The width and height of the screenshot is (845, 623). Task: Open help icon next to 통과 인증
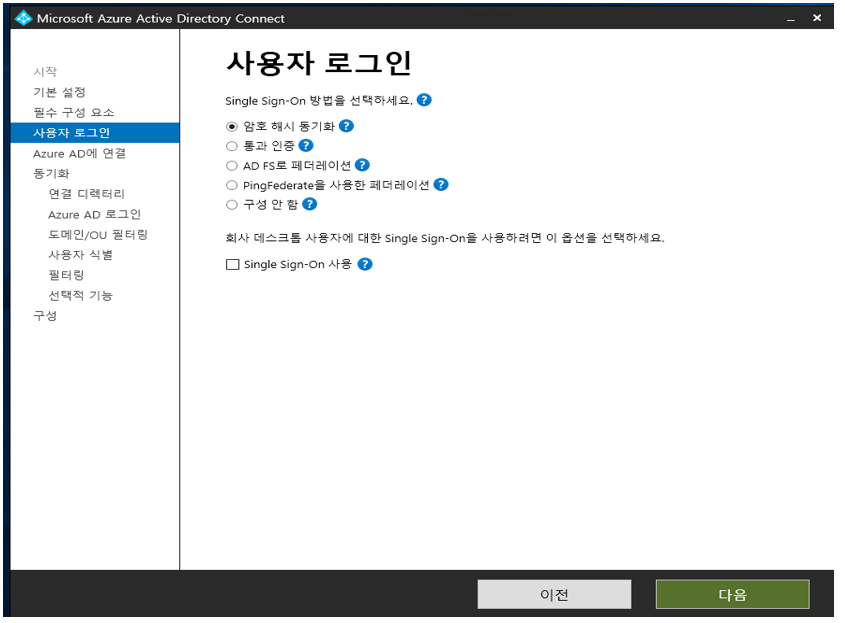306,146
